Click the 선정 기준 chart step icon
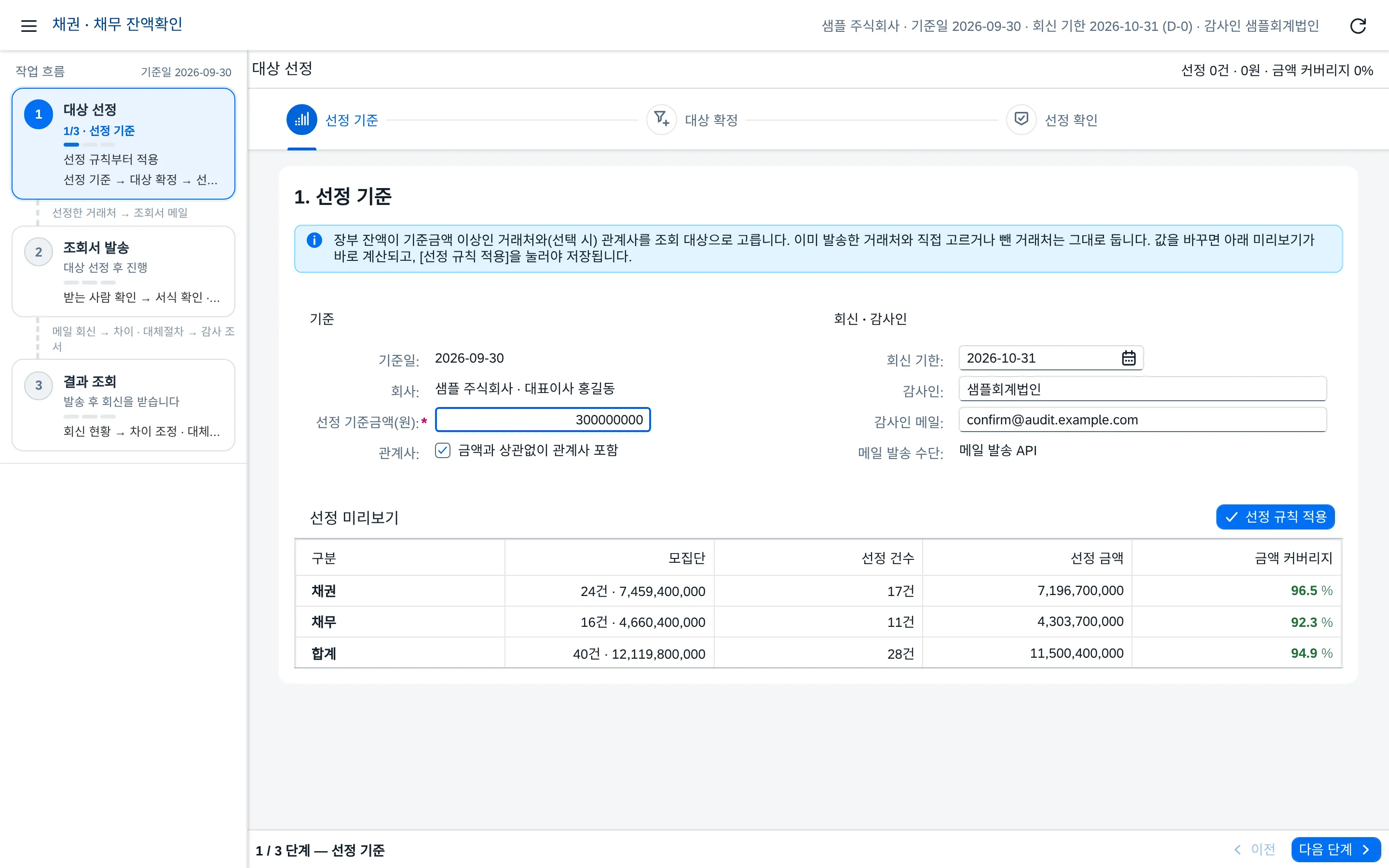1389x868 pixels. (302, 120)
